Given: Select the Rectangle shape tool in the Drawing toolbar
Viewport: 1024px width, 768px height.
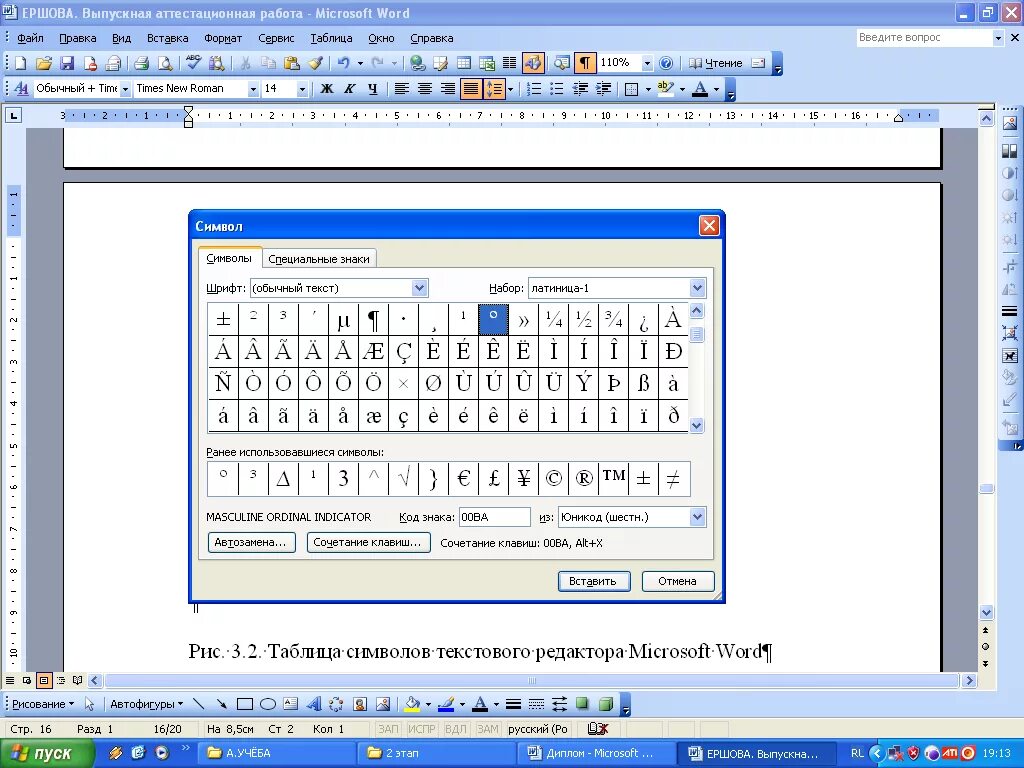Looking at the screenshot, I should click(x=245, y=704).
